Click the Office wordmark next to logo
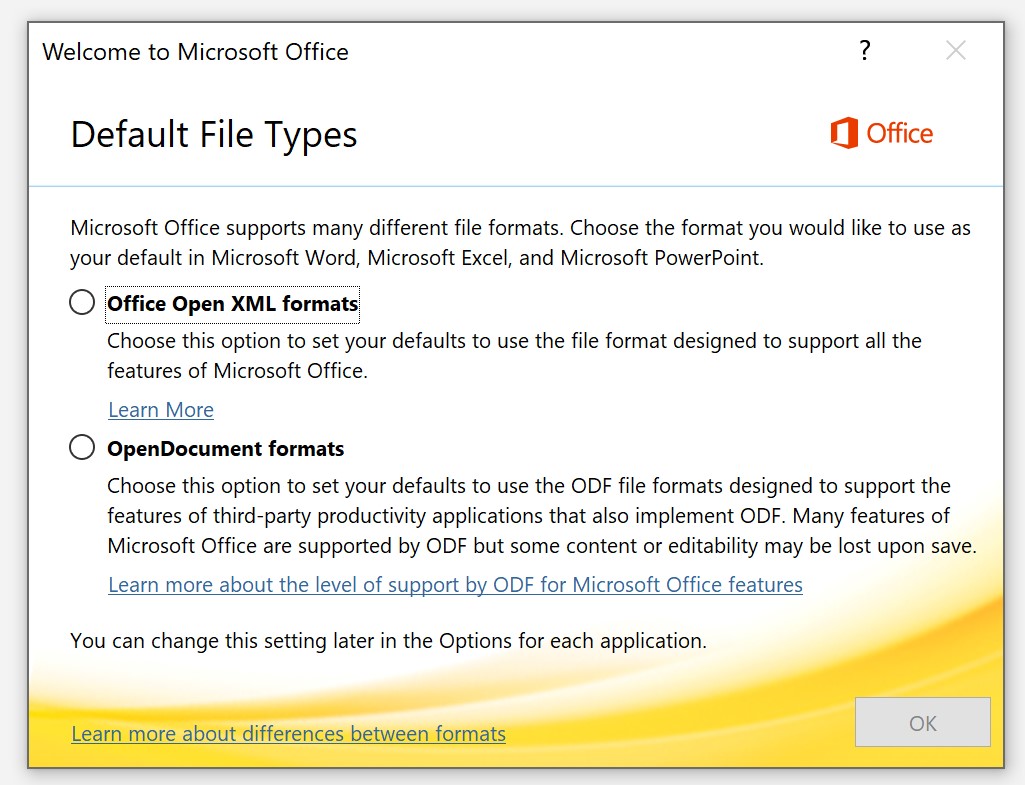 pyautogui.click(x=899, y=134)
